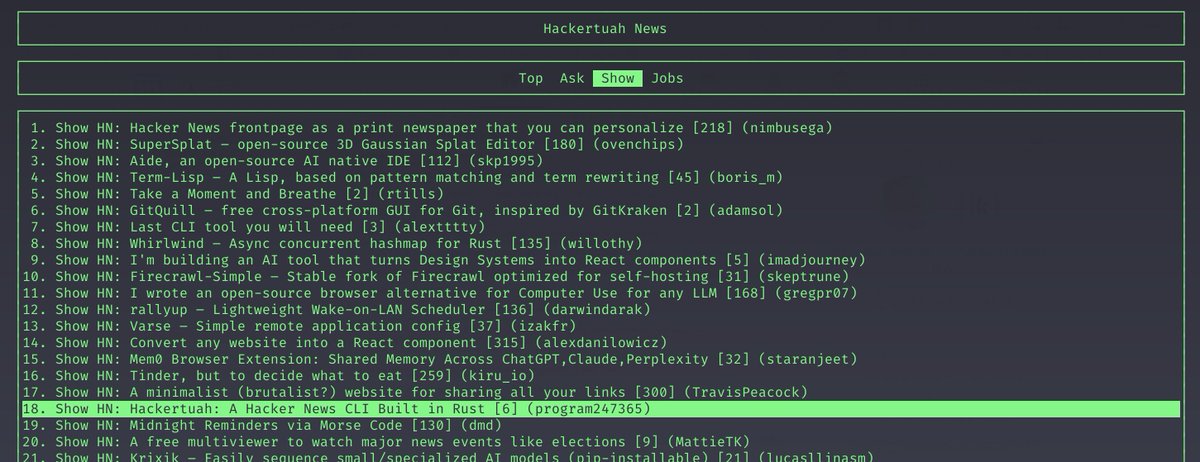Viewport: 1200px width, 462px height.
Task: Click the Hackertuah News title
Action: click(x=605, y=28)
